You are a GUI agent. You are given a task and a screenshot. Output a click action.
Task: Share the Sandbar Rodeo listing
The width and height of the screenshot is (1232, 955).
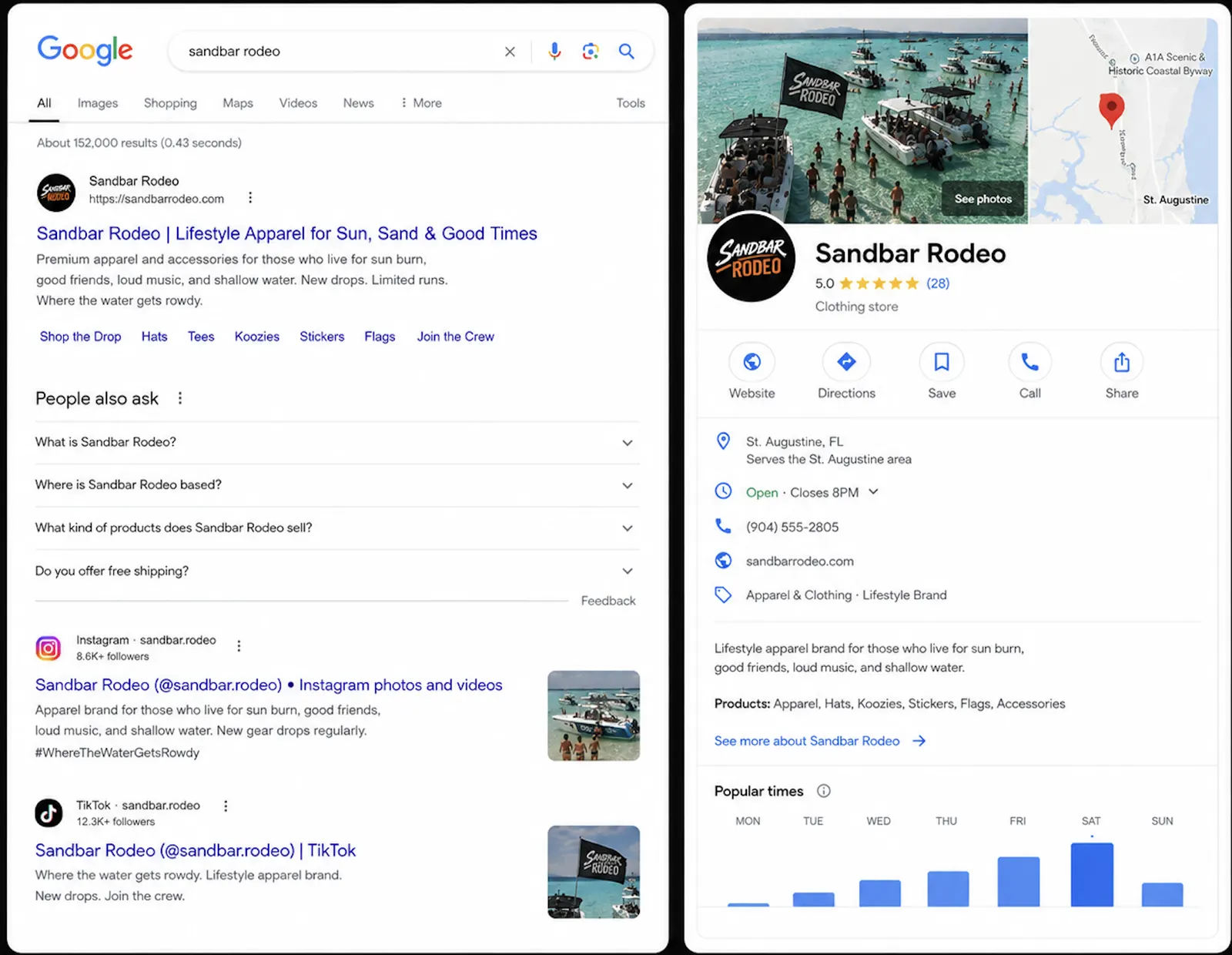pyautogui.click(x=1122, y=362)
